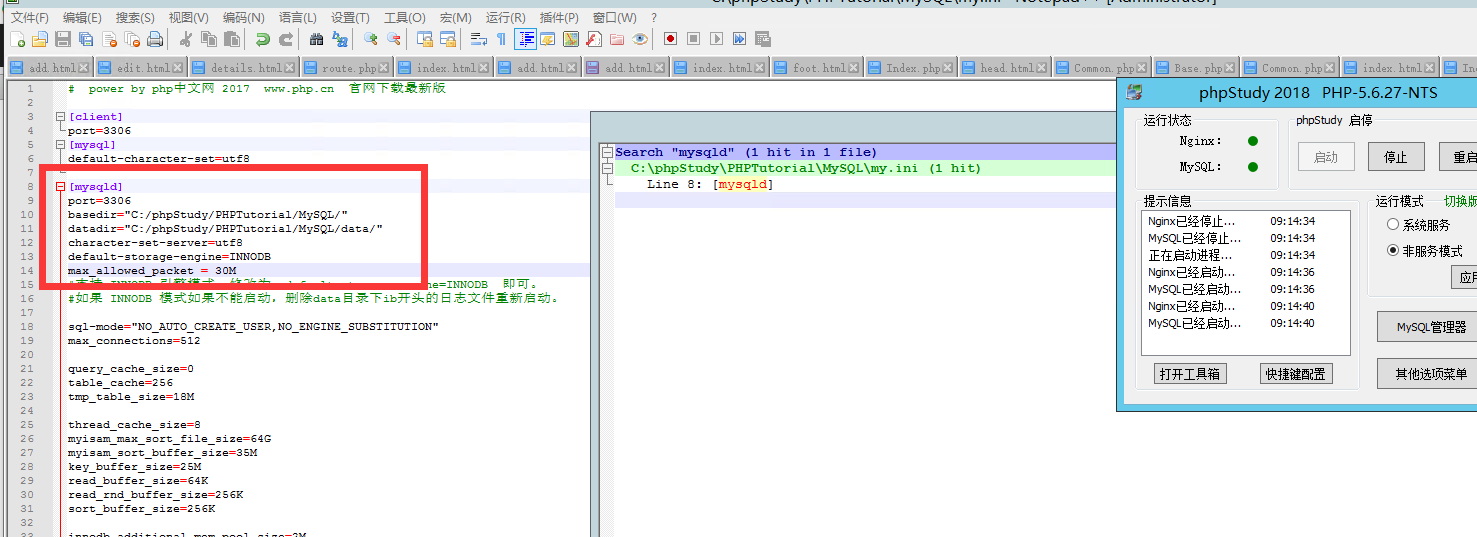The image size is (1477, 537).
Task: Toggle file monitoring eye icon
Action: 639,39
